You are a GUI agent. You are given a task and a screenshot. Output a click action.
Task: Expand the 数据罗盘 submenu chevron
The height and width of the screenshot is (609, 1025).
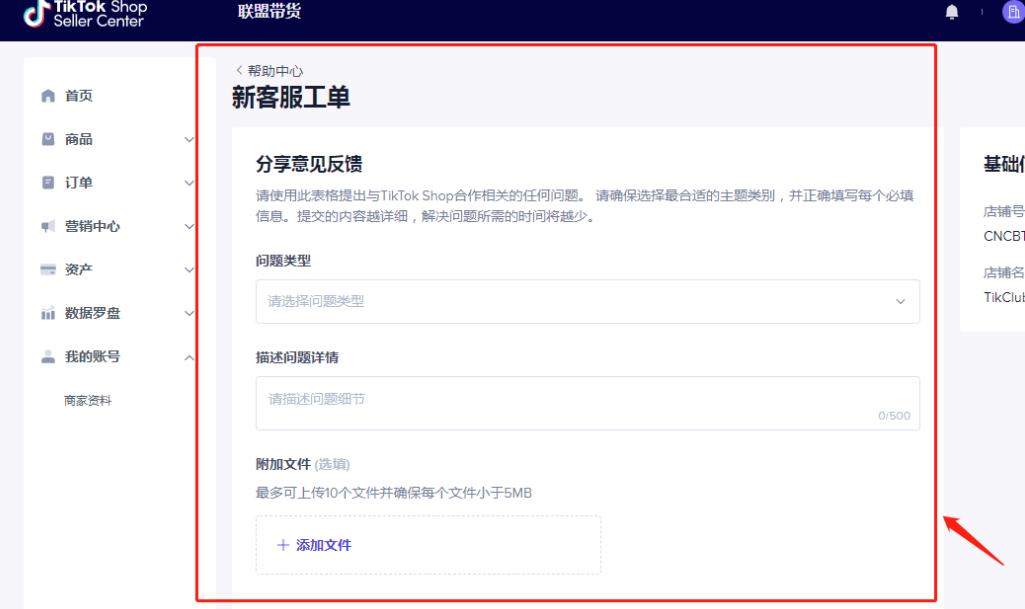click(x=189, y=314)
